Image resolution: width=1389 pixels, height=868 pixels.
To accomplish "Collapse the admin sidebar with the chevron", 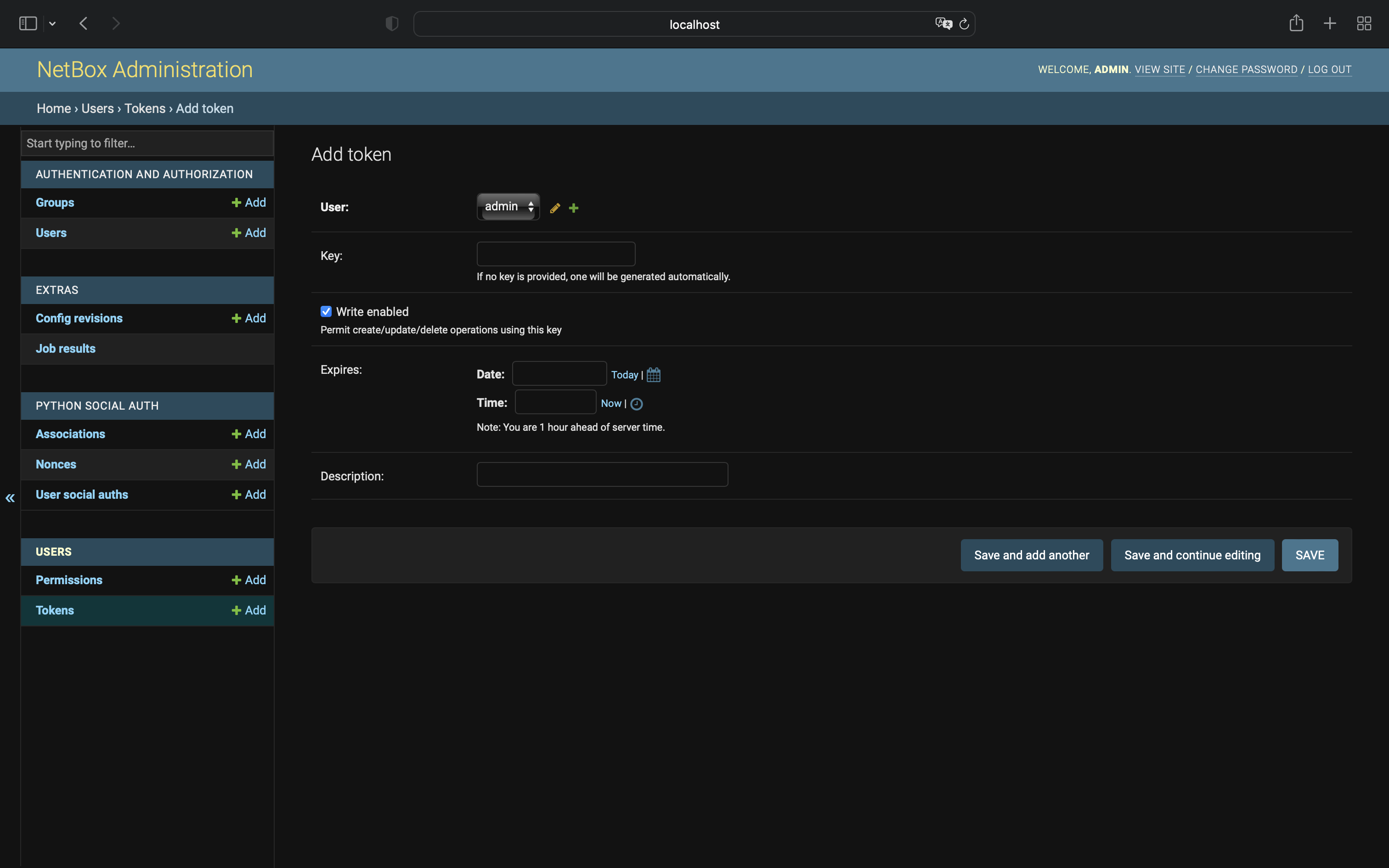I will [x=10, y=498].
